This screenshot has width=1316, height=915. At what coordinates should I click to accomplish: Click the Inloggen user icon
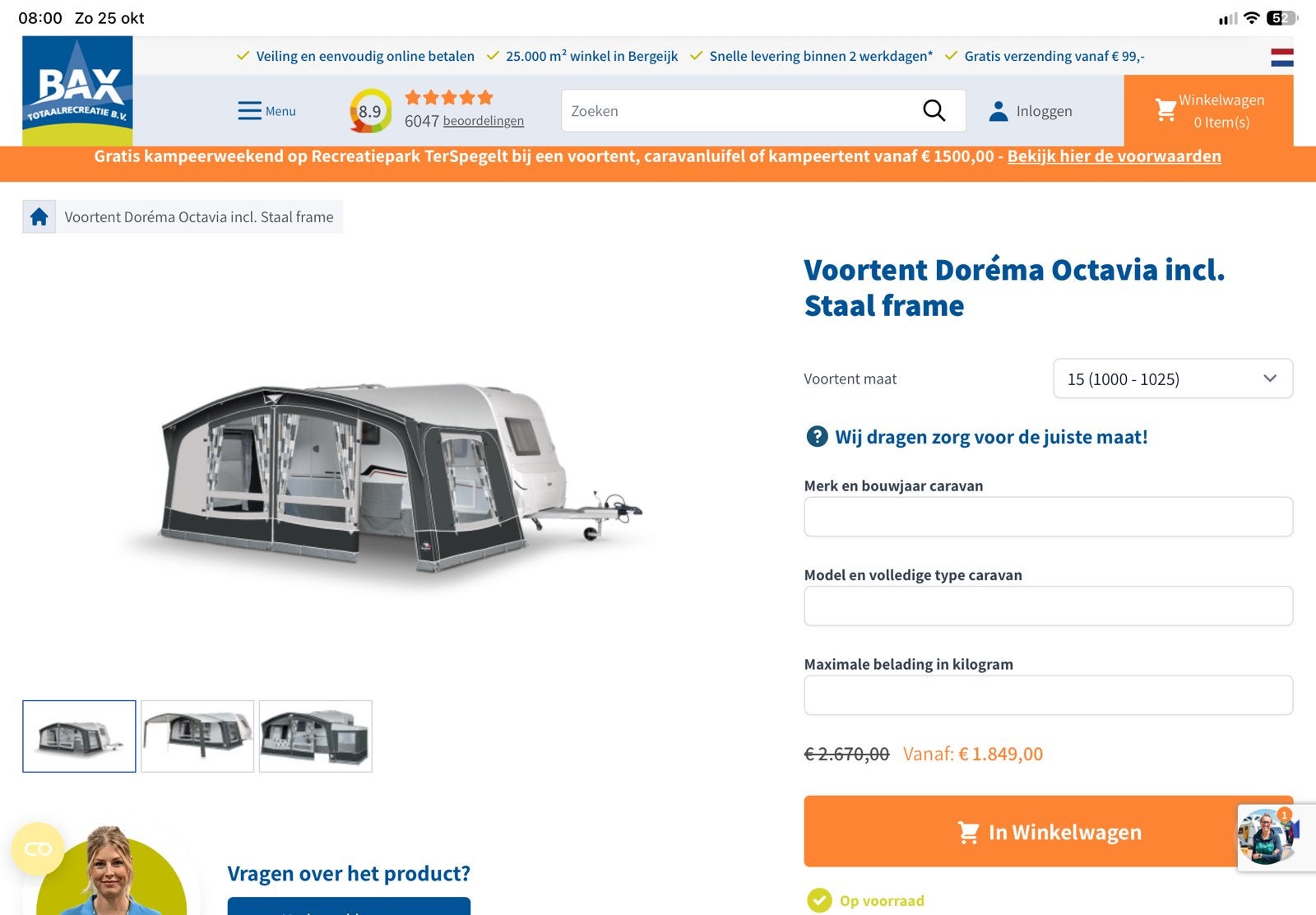(x=999, y=111)
